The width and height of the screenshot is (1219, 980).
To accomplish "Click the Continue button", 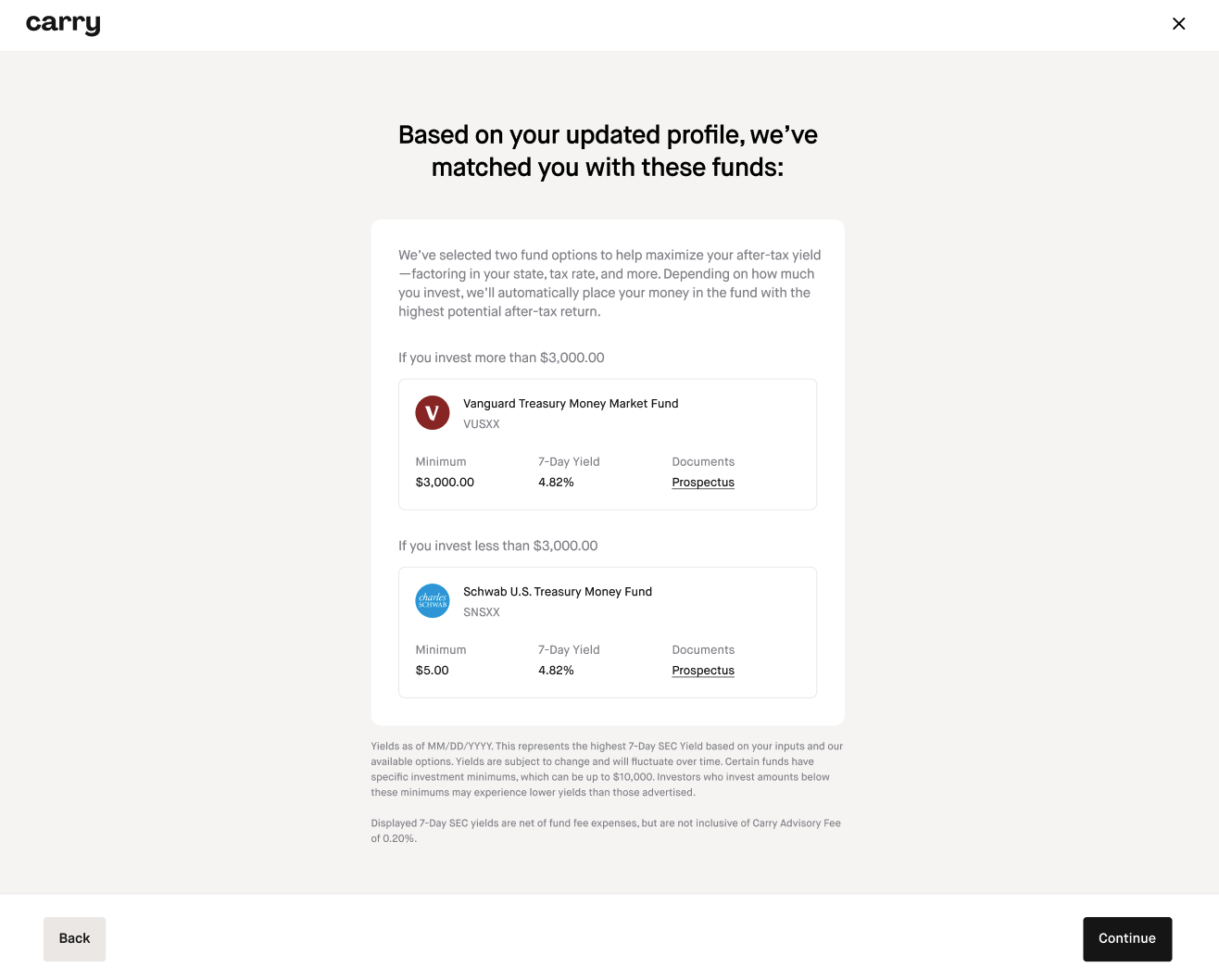I will click(1127, 938).
